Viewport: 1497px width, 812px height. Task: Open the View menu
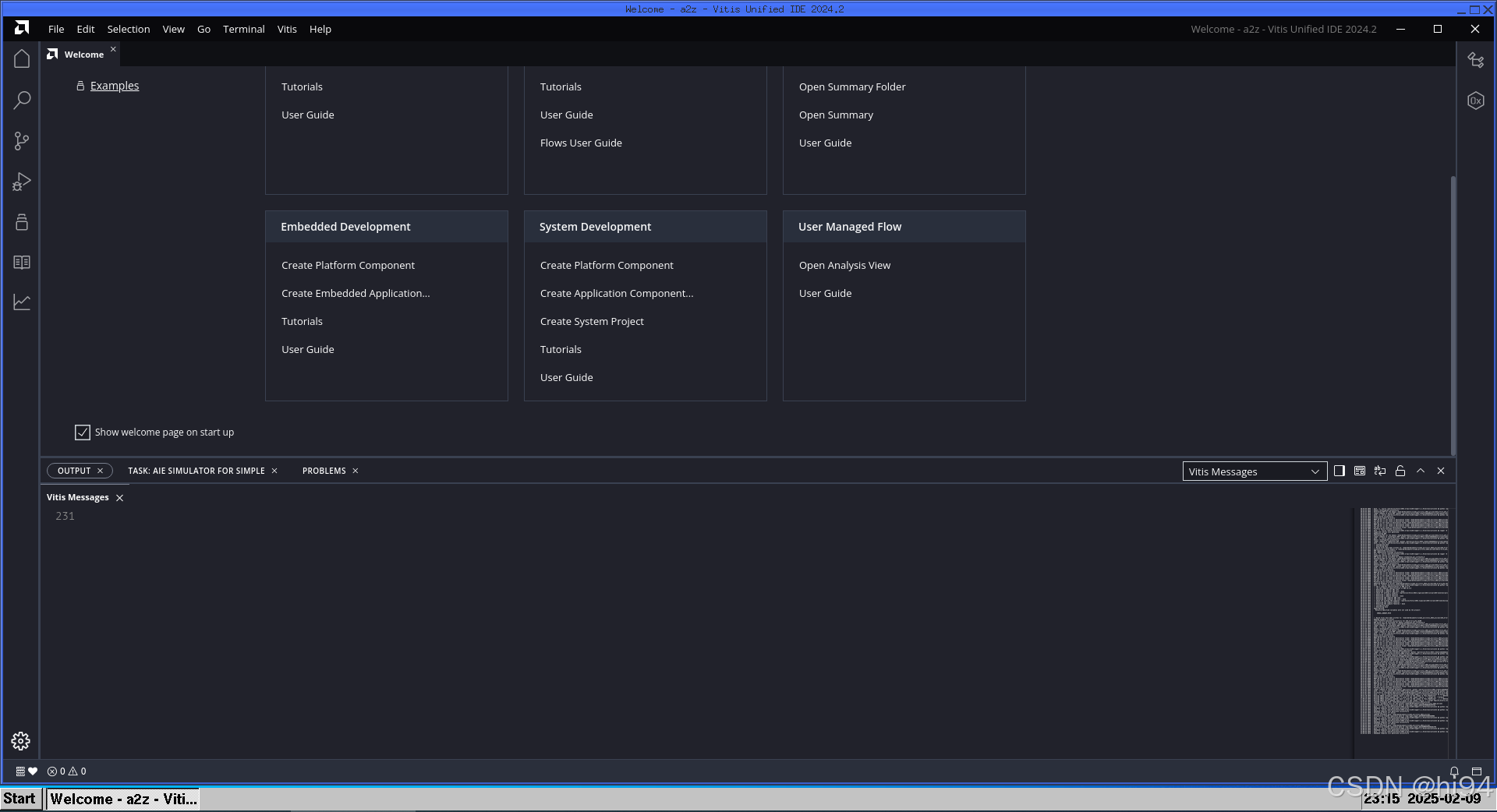pyautogui.click(x=173, y=29)
